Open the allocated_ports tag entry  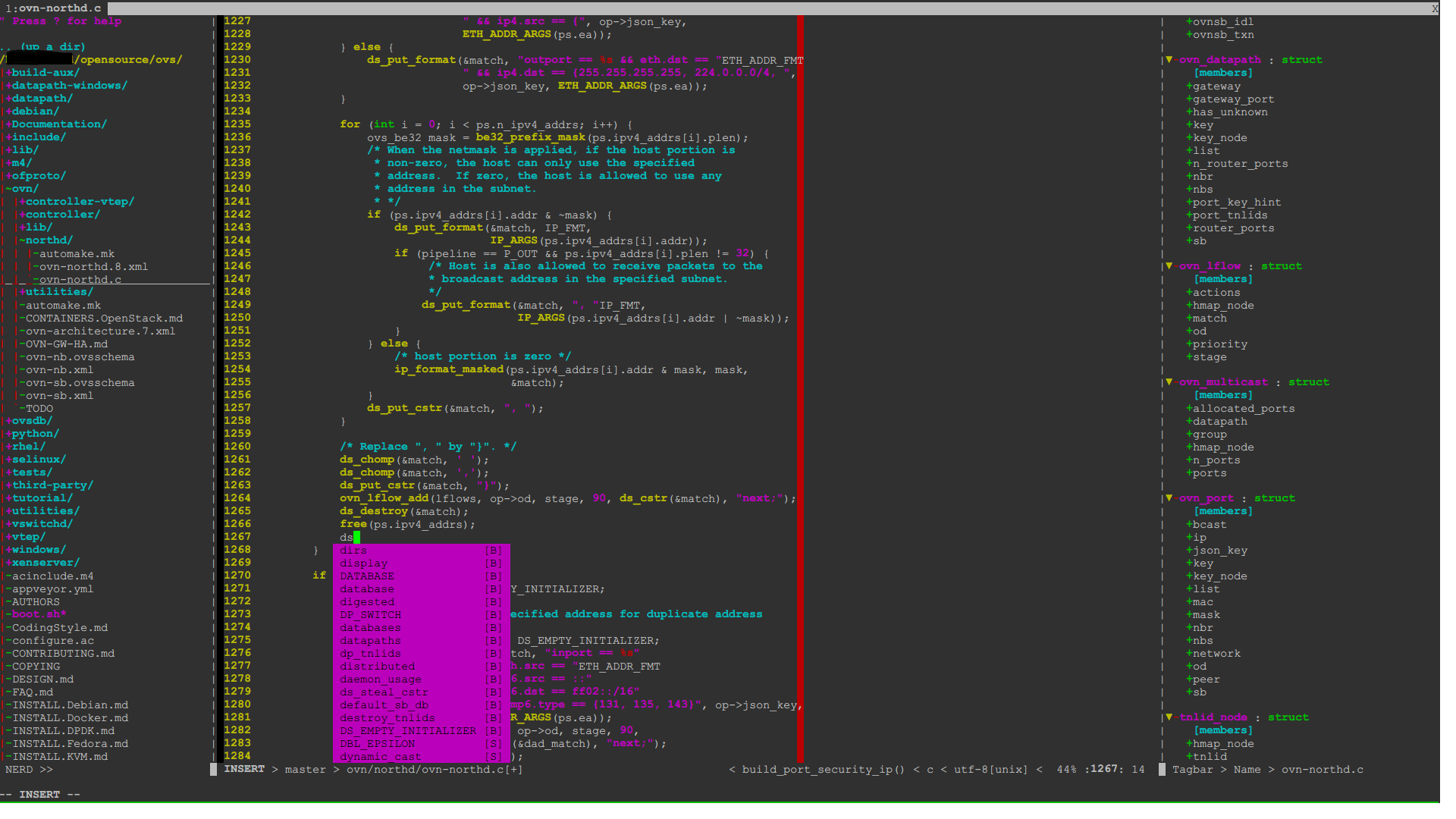point(1244,409)
